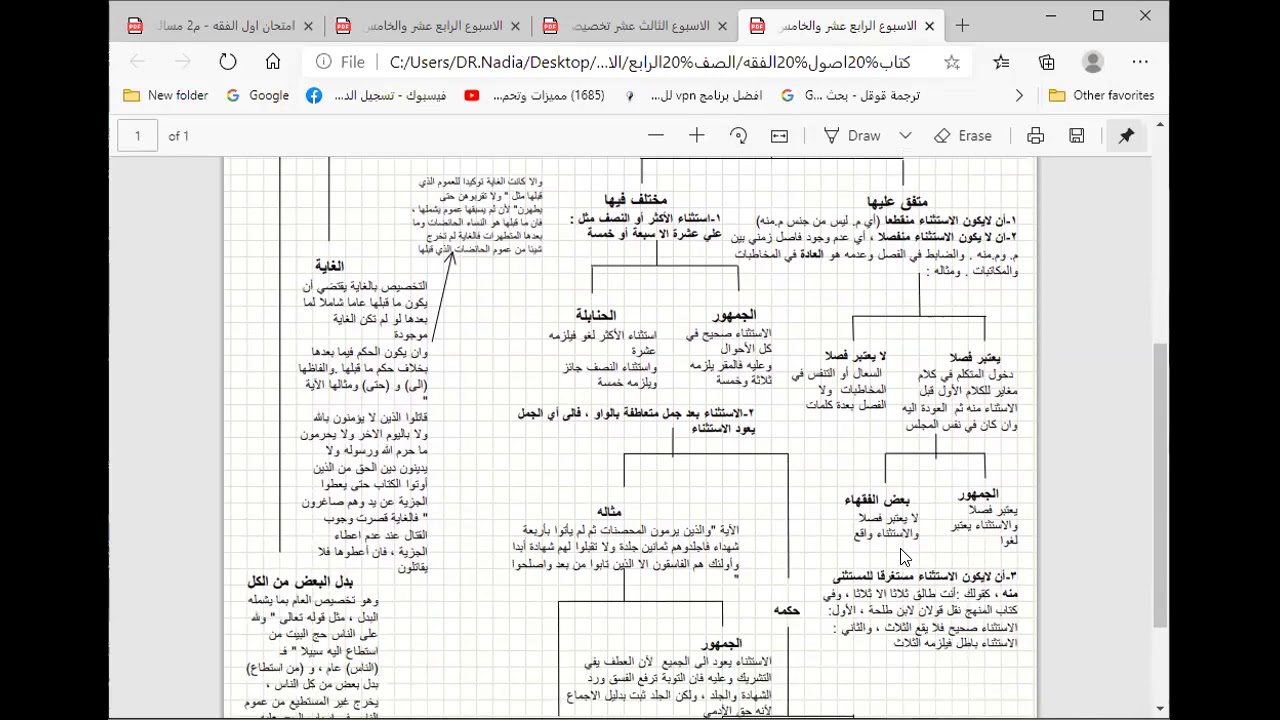The image size is (1280, 720).
Task: Click the browser Back arrow
Action: pos(137,62)
